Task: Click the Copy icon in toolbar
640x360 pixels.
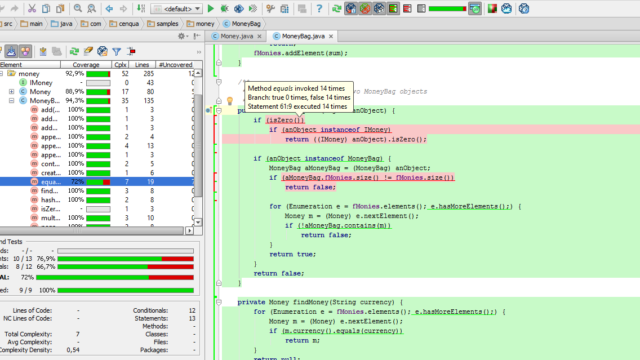Action: click(x=46, y=9)
